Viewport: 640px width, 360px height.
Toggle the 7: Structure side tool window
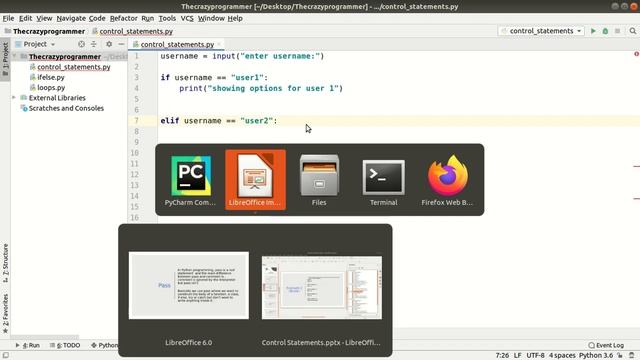click(x=5, y=263)
